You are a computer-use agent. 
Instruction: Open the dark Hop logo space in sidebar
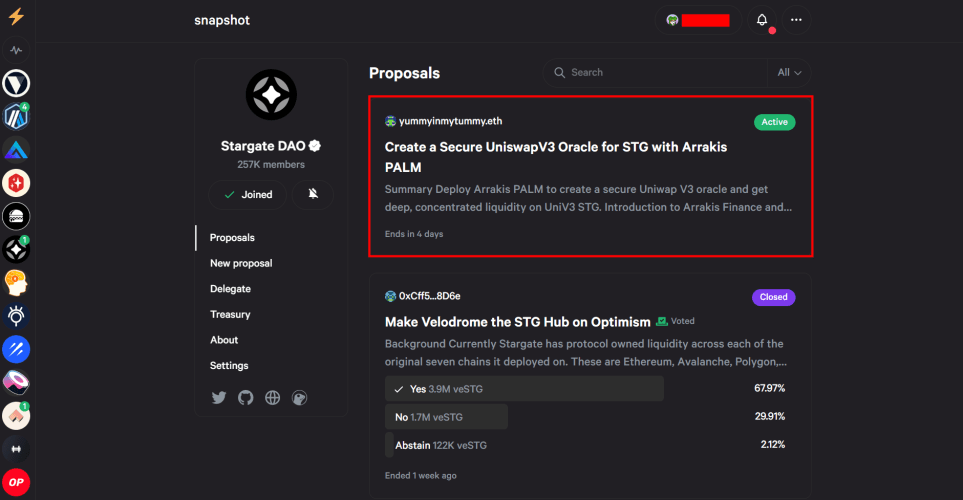[16, 449]
